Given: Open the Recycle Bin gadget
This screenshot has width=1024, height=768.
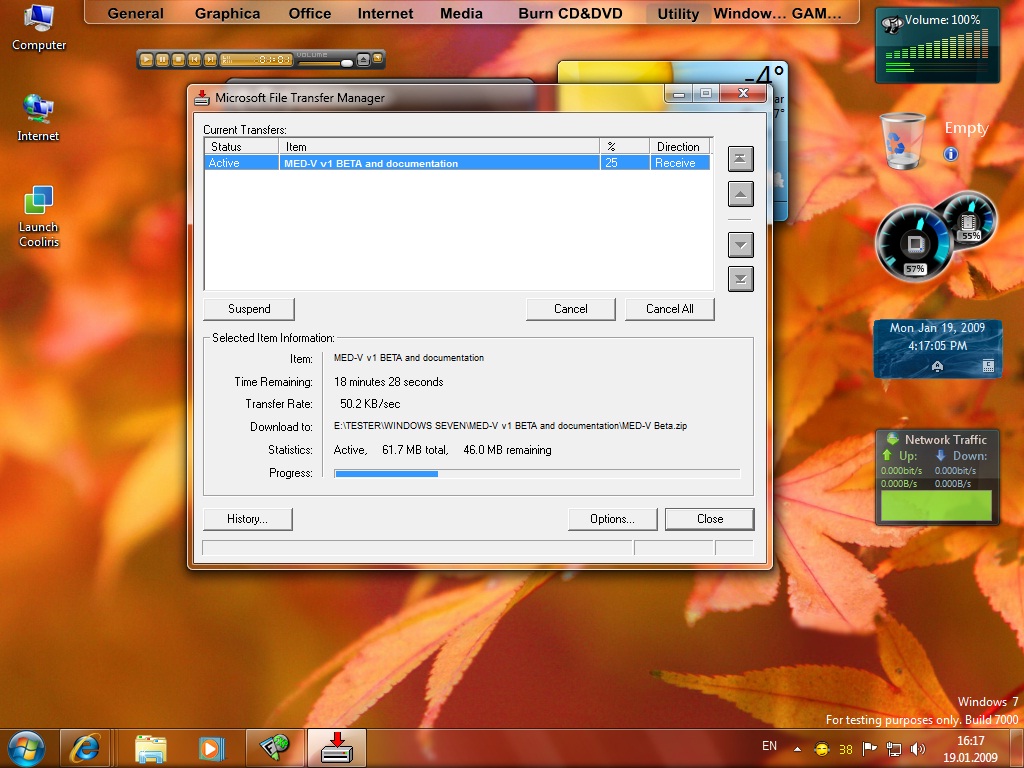Looking at the screenshot, I should pyautogui.click(x=903, y=140).
